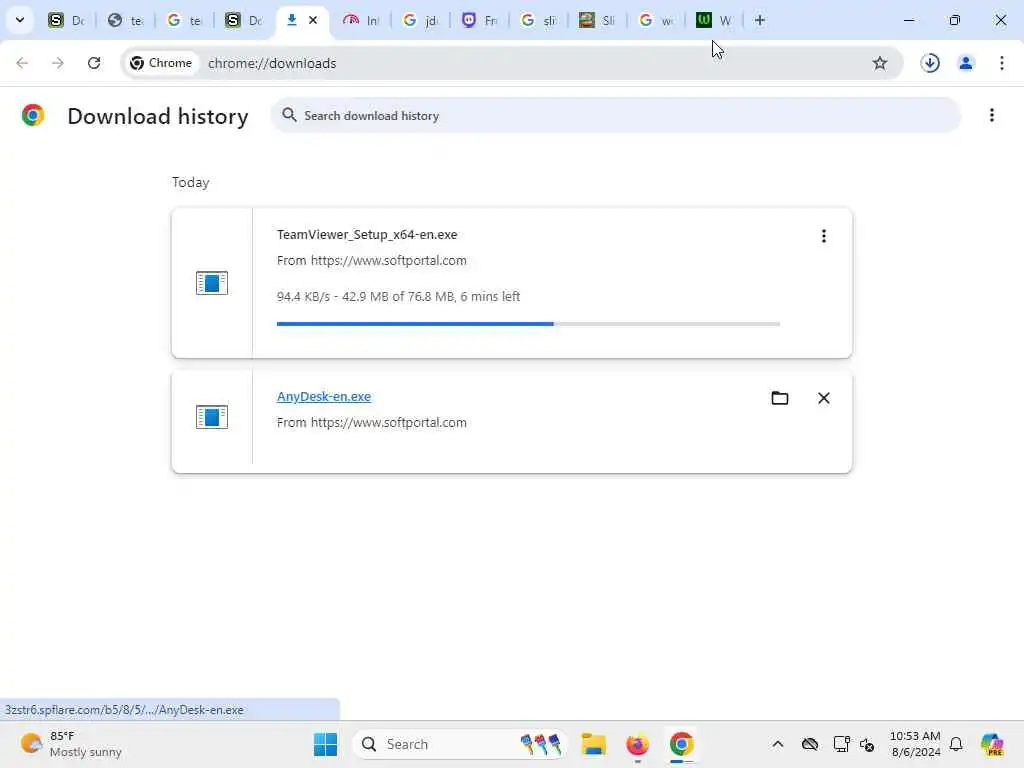Click the AnyDesk source URL softportal.com
The width and height of the screenshot is (1024, 768).
(x=389, y=423)
